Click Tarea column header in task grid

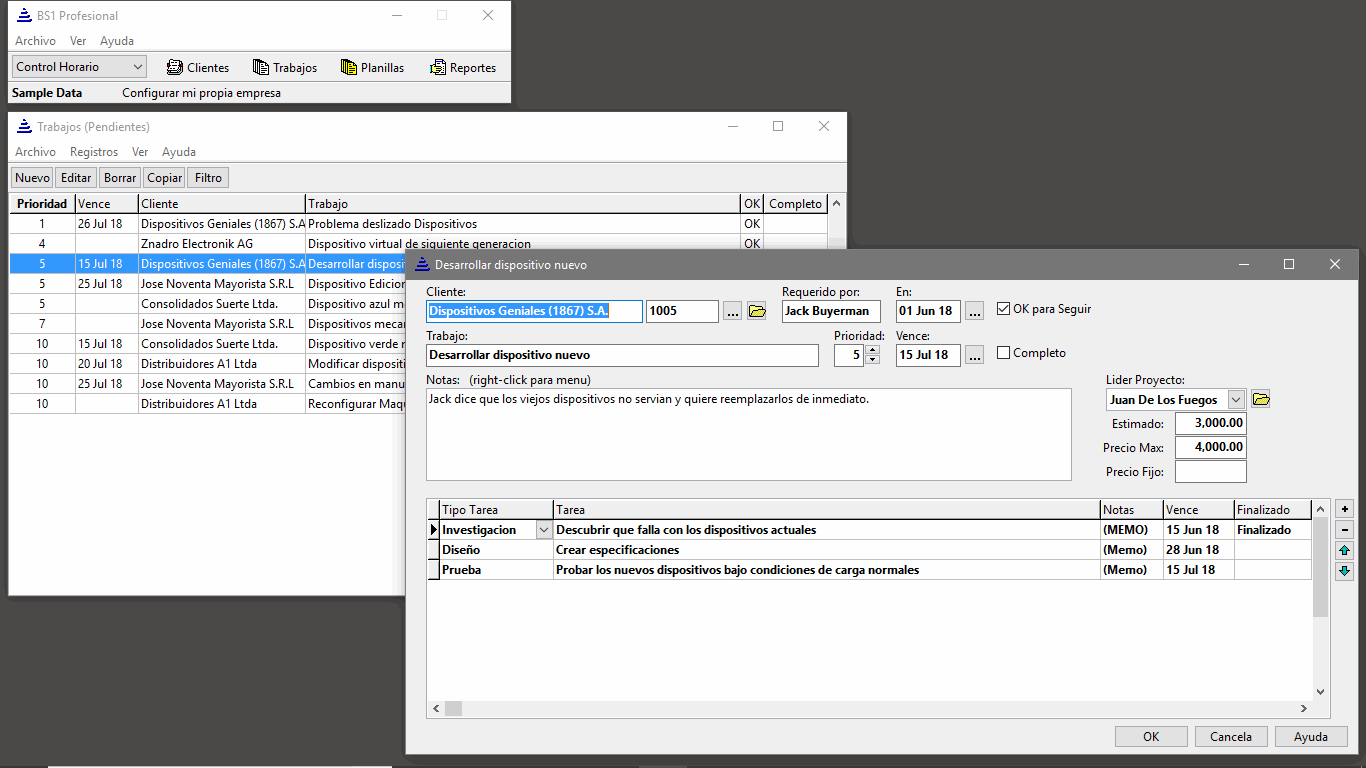[827, 510]
